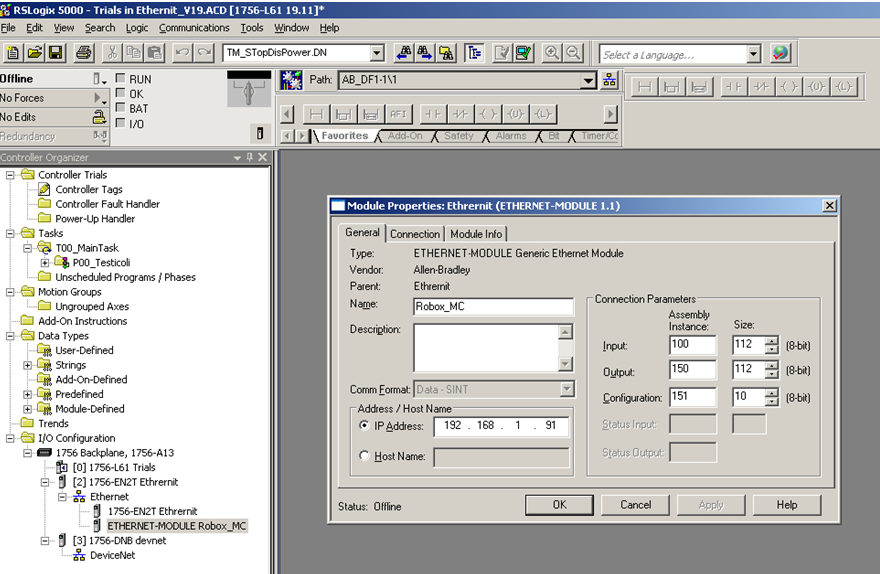Toggle the BAT status checkbox
Image resolution: width=880 pixels, height=574 pixels.
(x=120, y=107)
